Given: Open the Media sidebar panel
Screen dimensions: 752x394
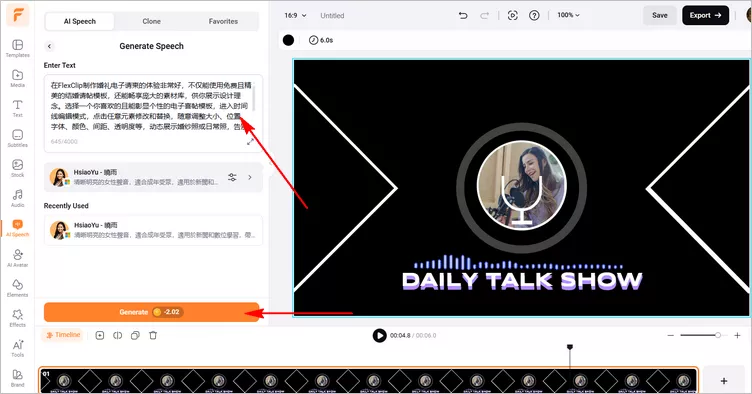Looking at the screenshot, I should pos(17,79).
